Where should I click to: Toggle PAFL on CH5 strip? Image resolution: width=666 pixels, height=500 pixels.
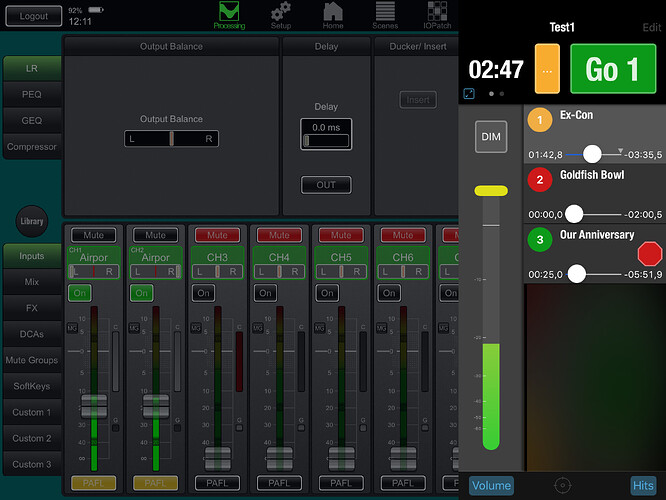[x=341, y=483]
